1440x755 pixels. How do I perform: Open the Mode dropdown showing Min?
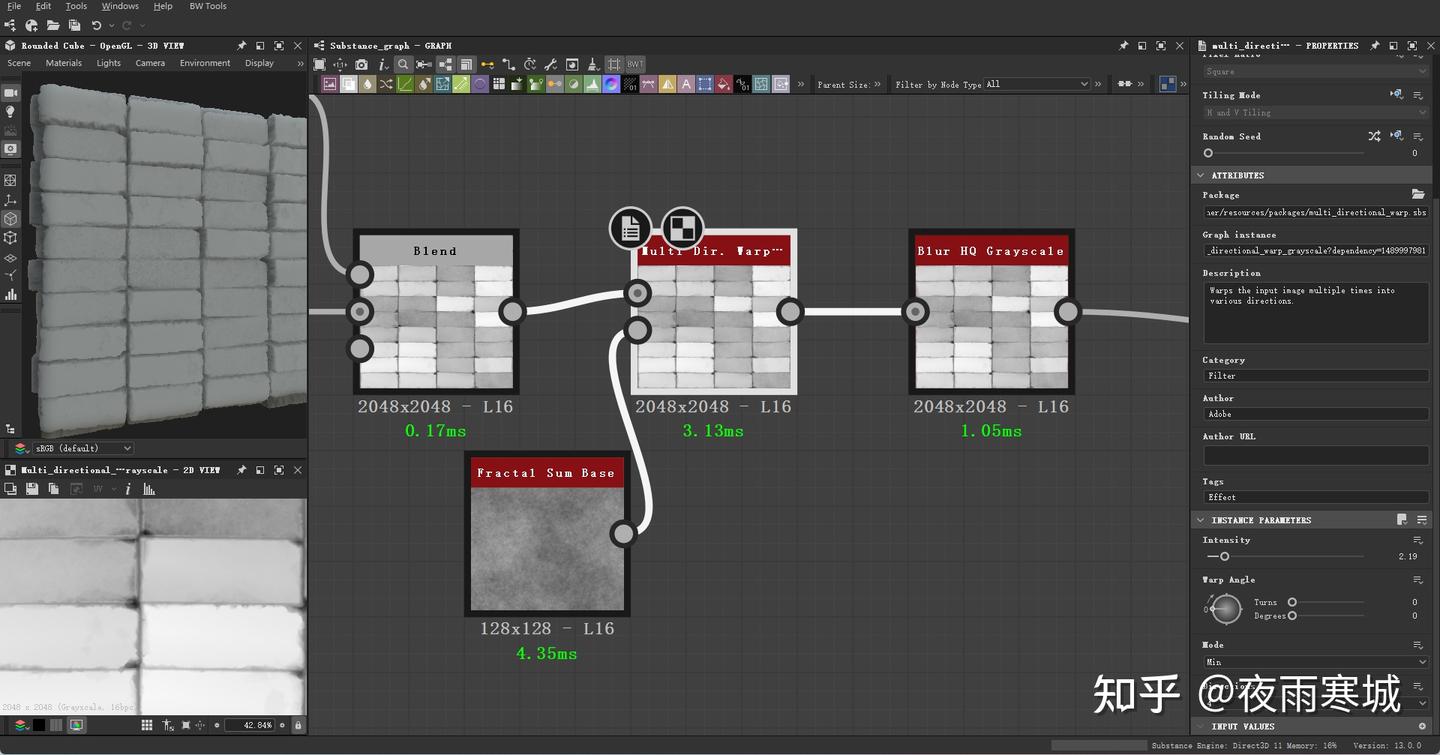tap(1316, 662)
